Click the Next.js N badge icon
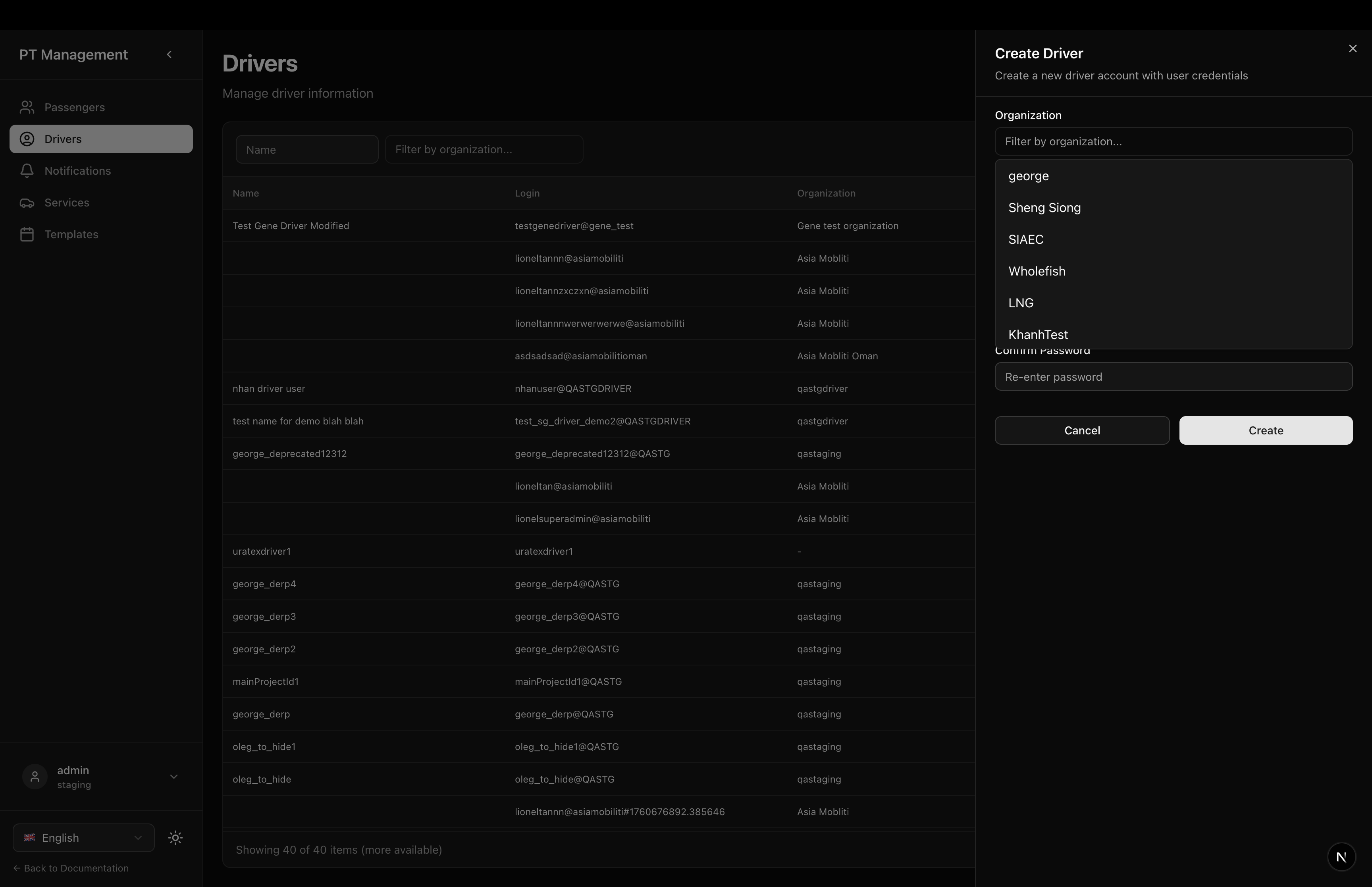 [1341, 857]
